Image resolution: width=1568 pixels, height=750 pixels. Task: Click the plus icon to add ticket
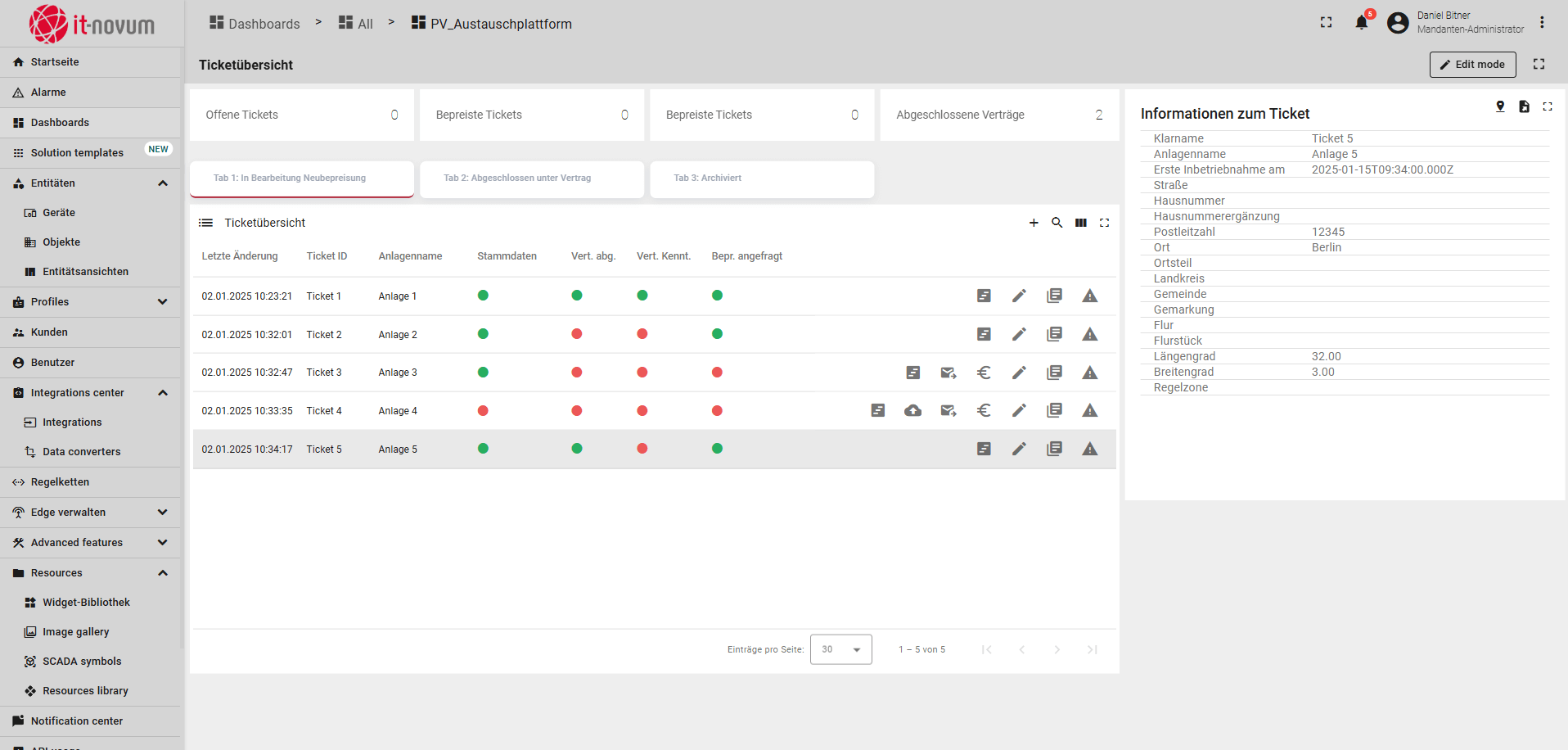(x=1034, y=223)
